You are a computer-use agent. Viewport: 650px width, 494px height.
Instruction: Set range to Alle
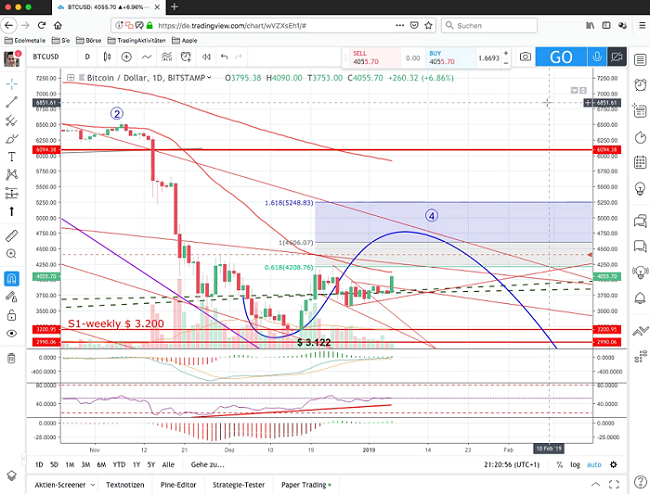coord(168,465)
